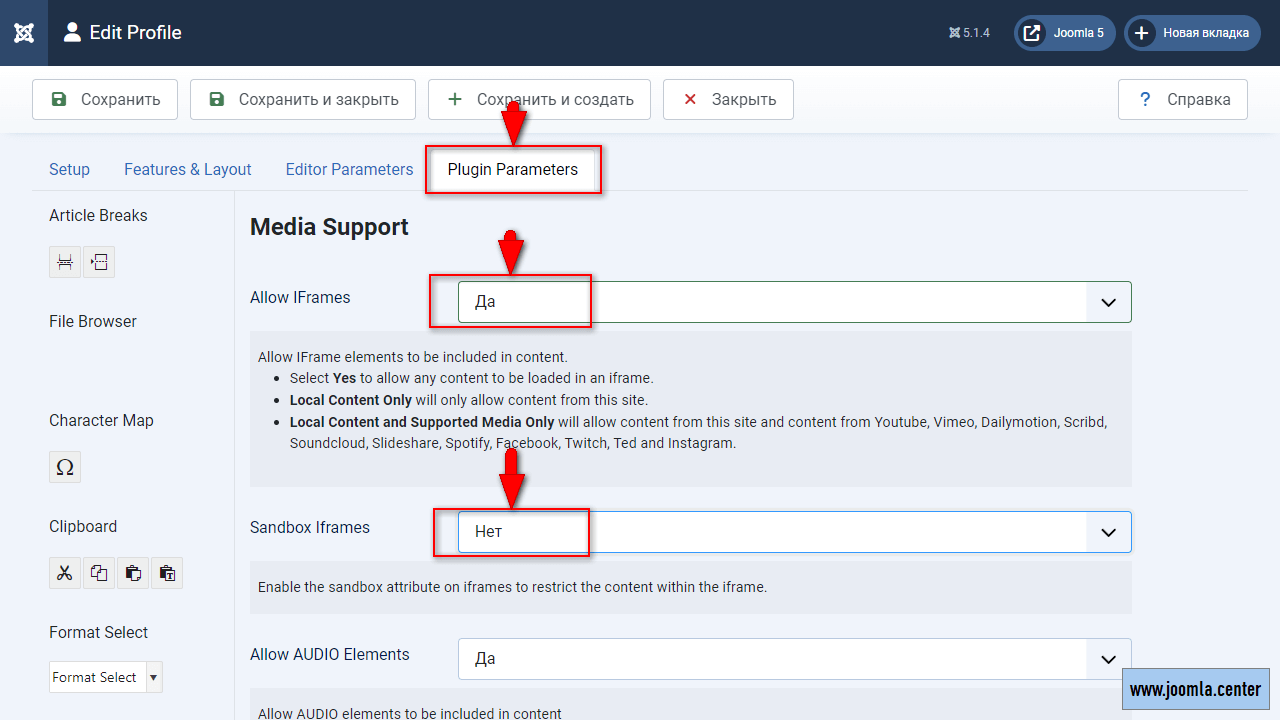Click the Paste as Text icon
The image size is (1280, 720).
pyautogui.click(x=167, y=573)
